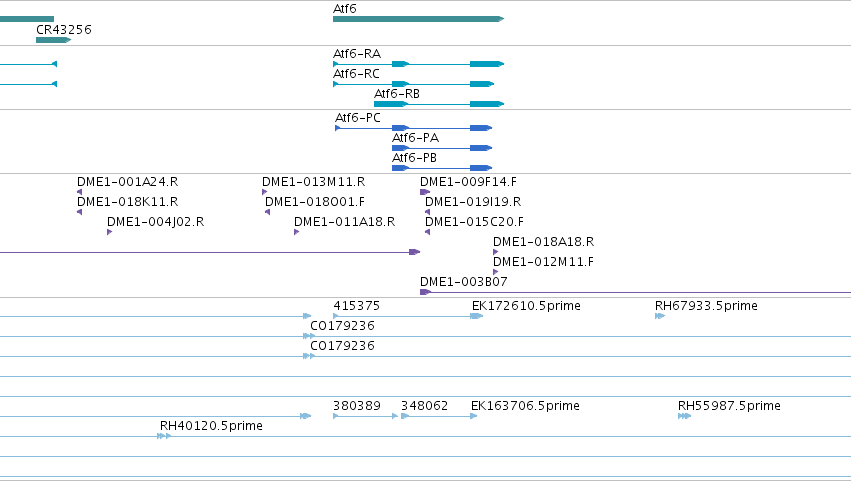851x481 pixels.
Task: Select the DME1-011A18.R marker
Action: click(x=296, y=232)
